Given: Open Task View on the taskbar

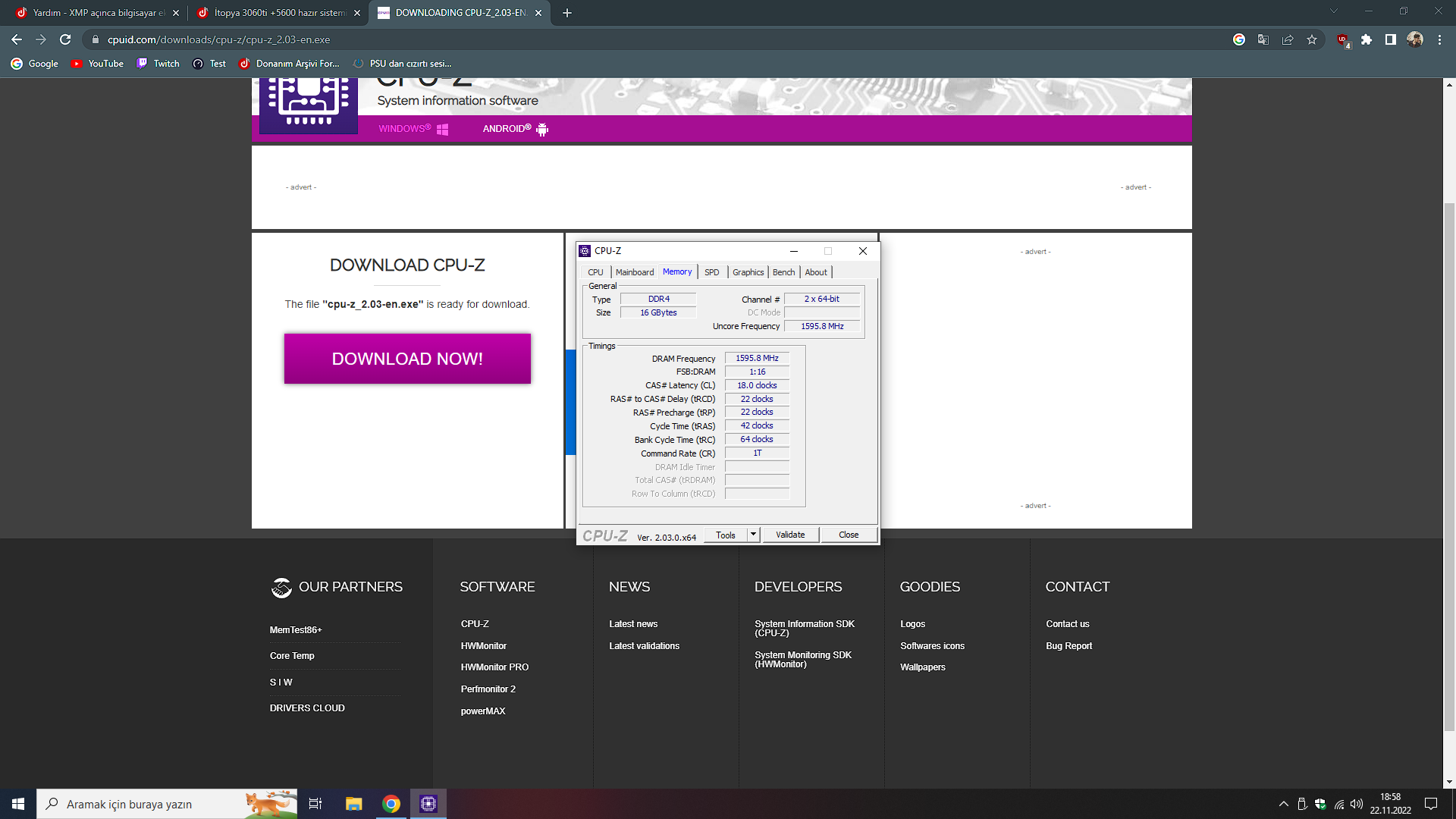Looking at the screenshot, I should 315,804.
